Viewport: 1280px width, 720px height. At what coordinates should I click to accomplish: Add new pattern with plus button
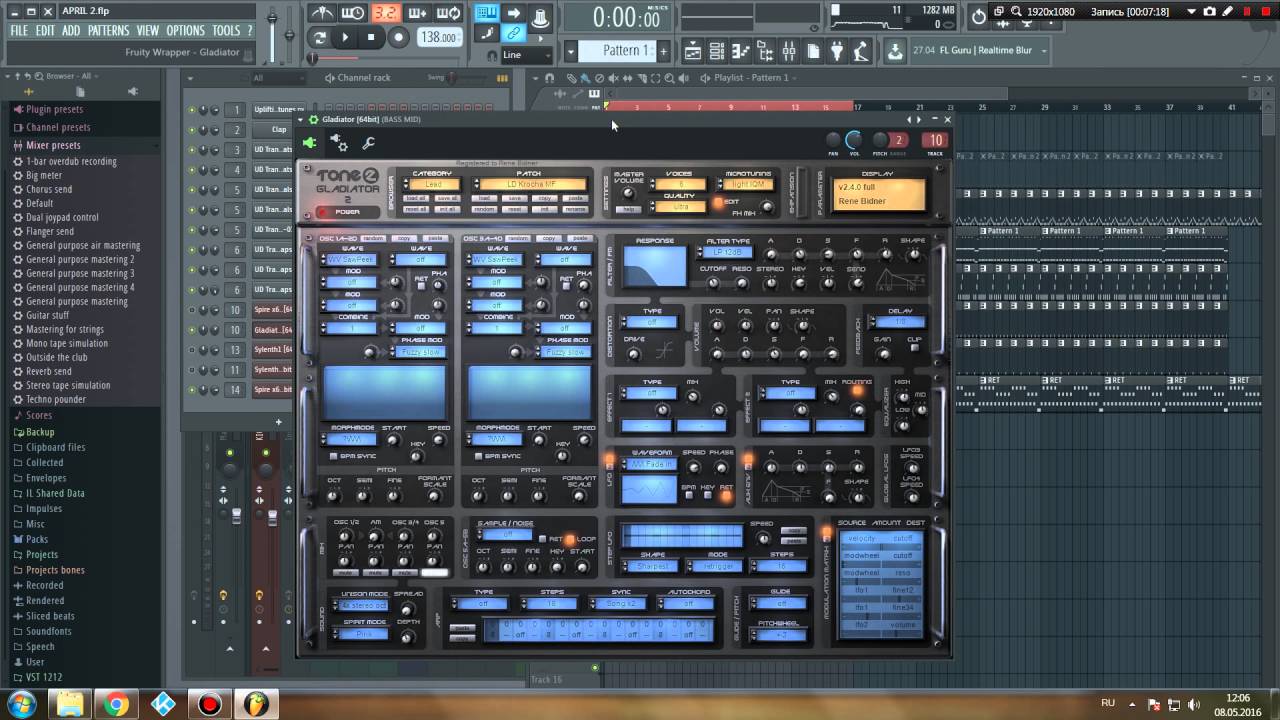(x=662, y=50)
